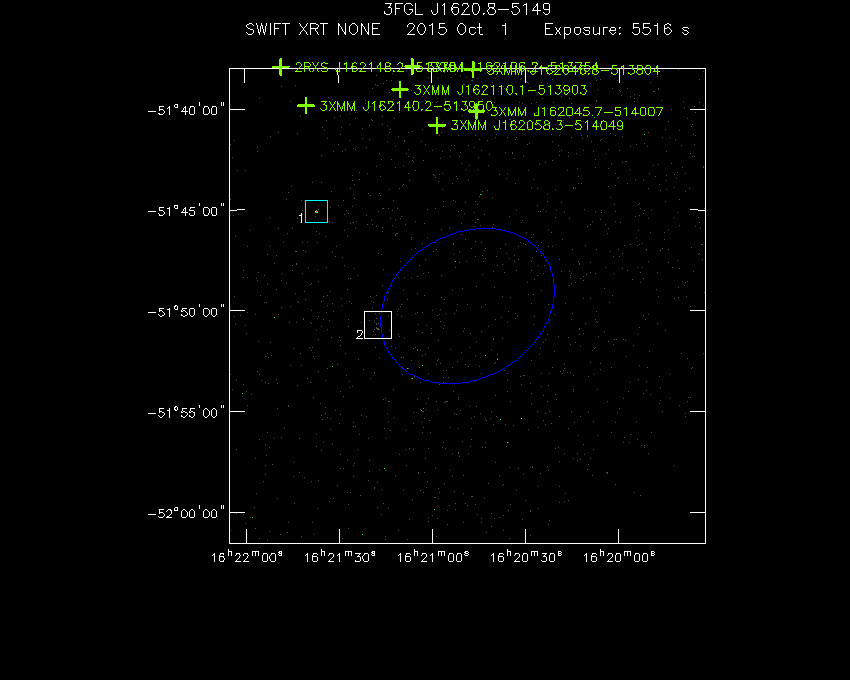Select the source number label 2
This screenshot has height=680, width=850.
359,335
